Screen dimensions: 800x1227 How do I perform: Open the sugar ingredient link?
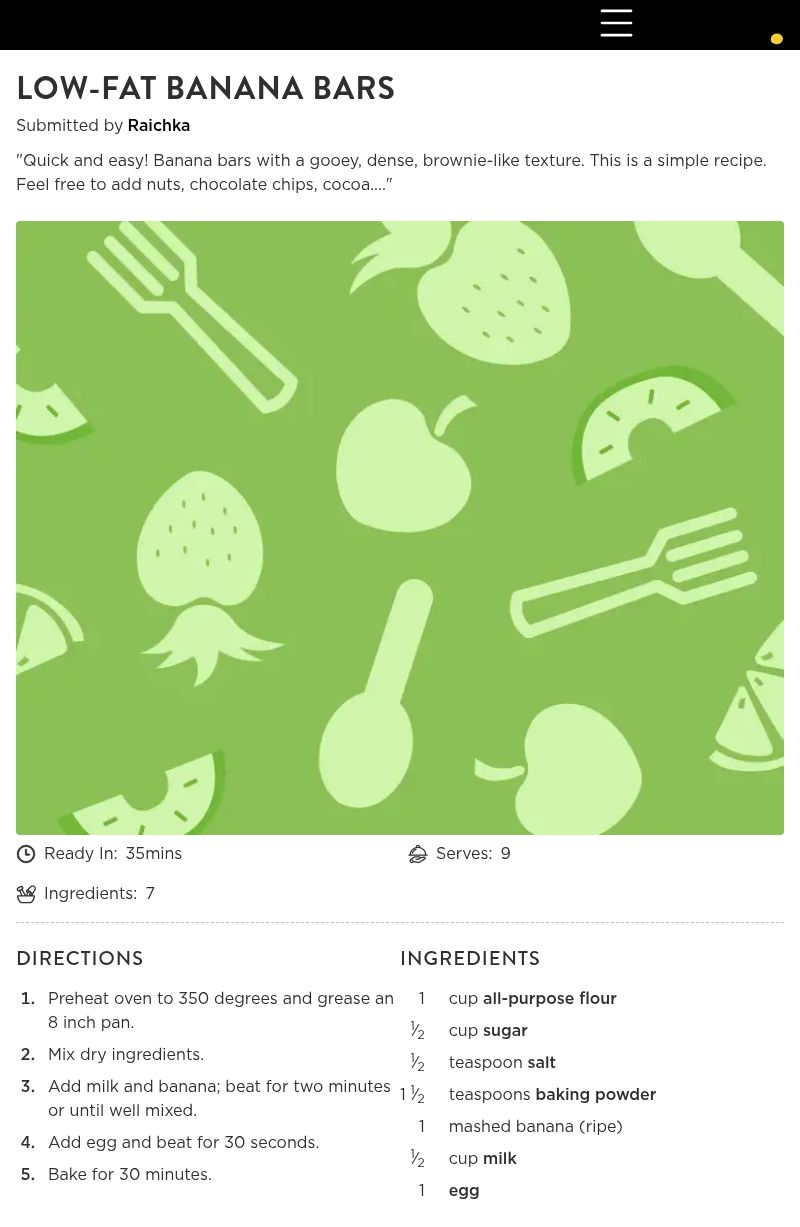point(505,1031)
